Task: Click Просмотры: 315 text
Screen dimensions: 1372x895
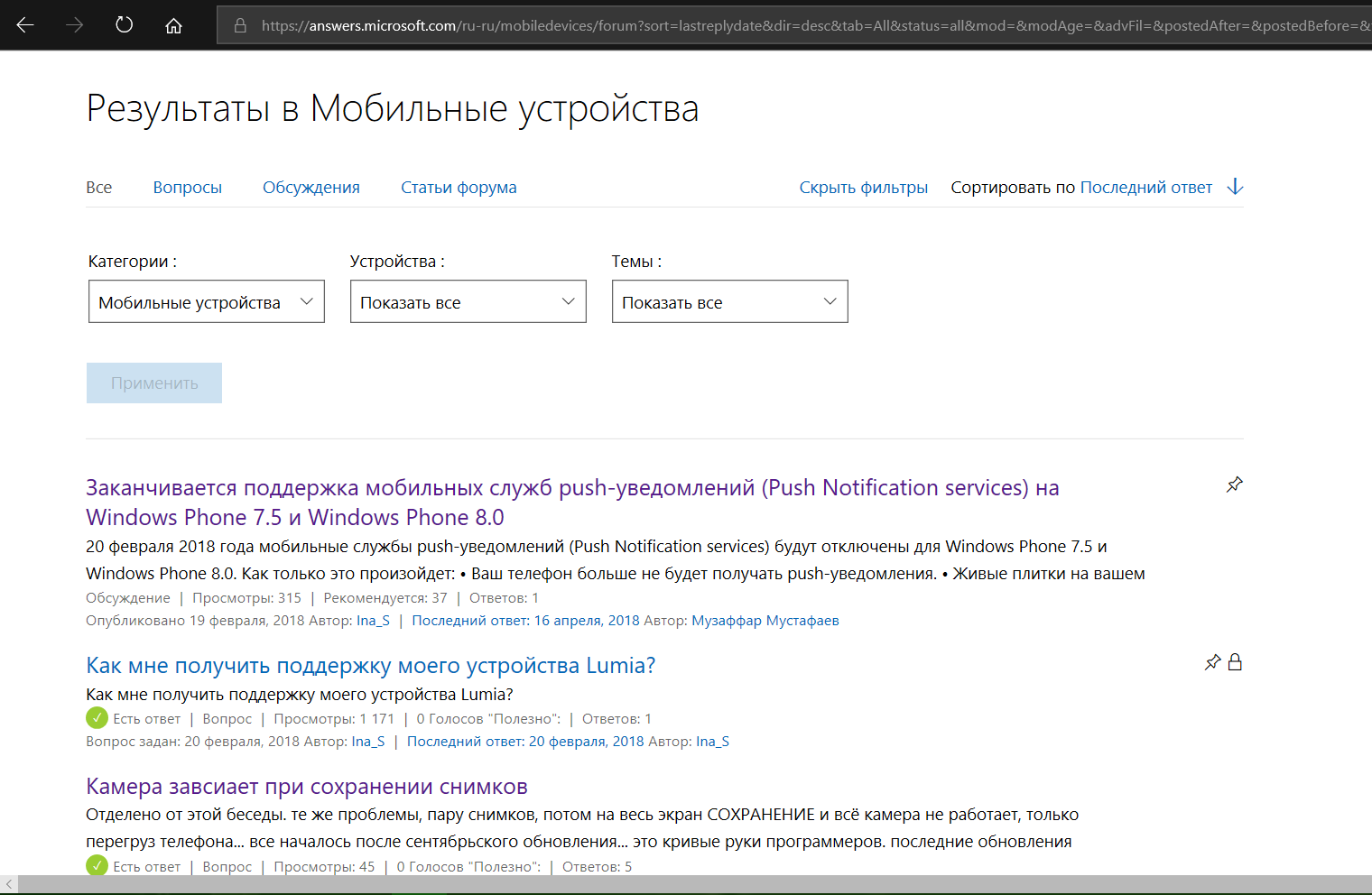Action: (246, 598)
